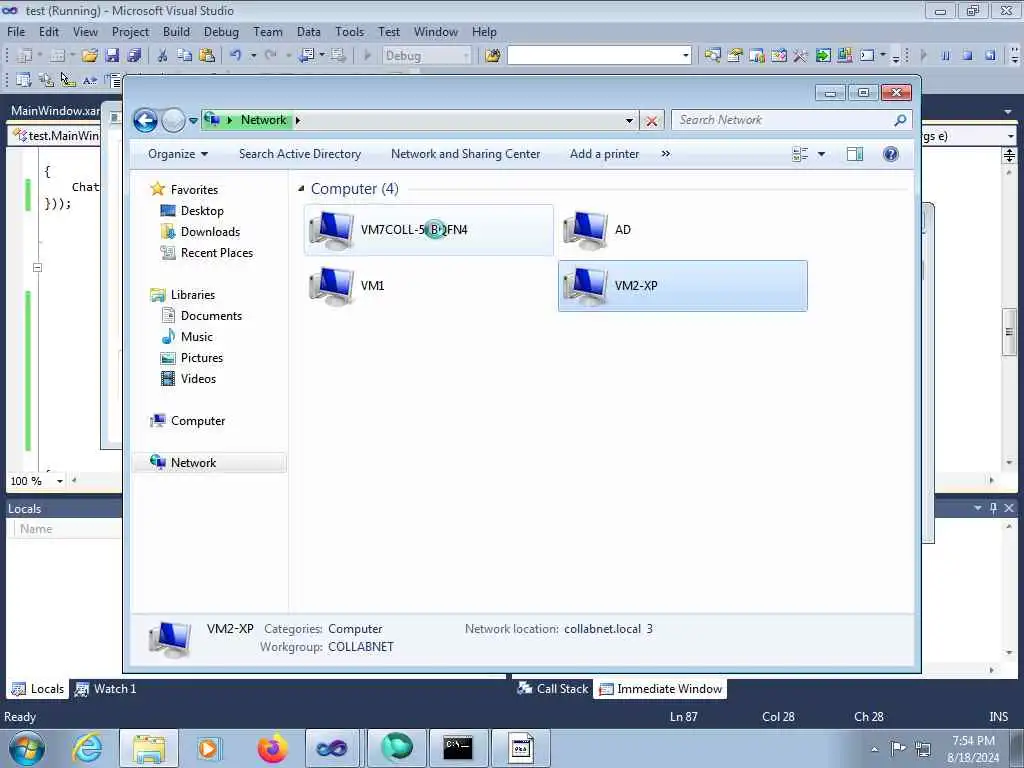Image resolution: width=1024 pixels, height=768 pixels.
Task: Open the Toolbox wrench icon
Action: 800,56
